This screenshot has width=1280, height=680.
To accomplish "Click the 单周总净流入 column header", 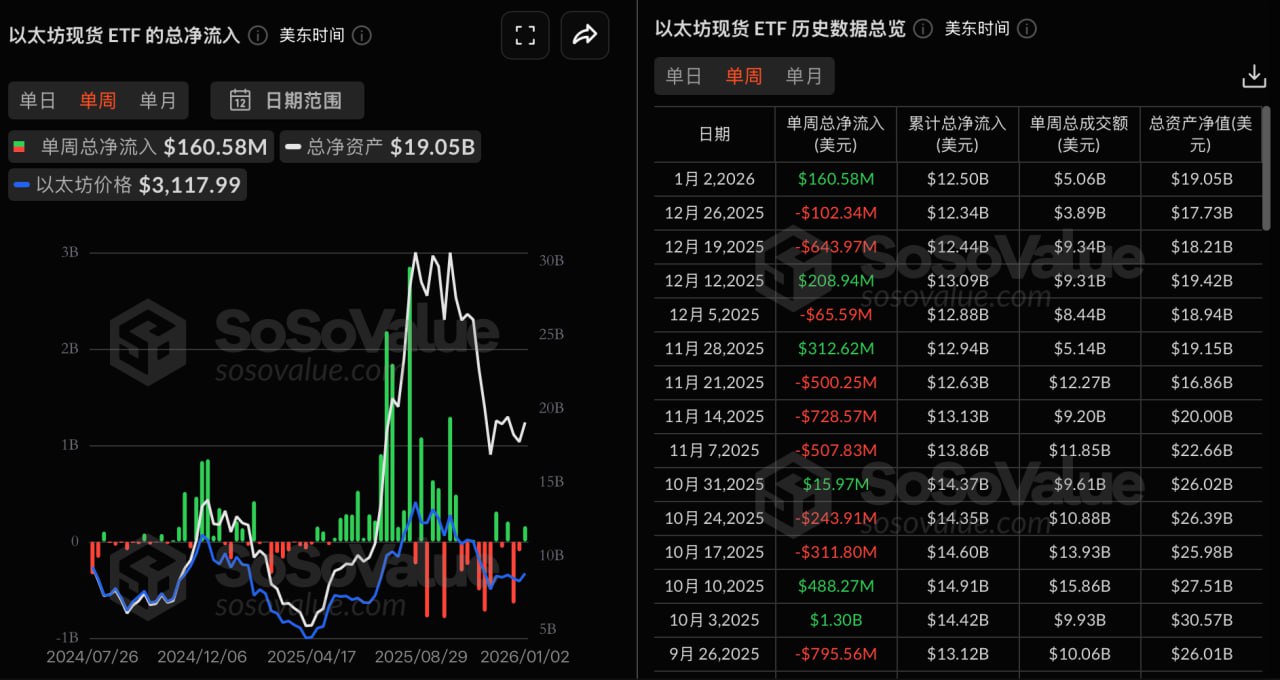I will coord(836,133).
